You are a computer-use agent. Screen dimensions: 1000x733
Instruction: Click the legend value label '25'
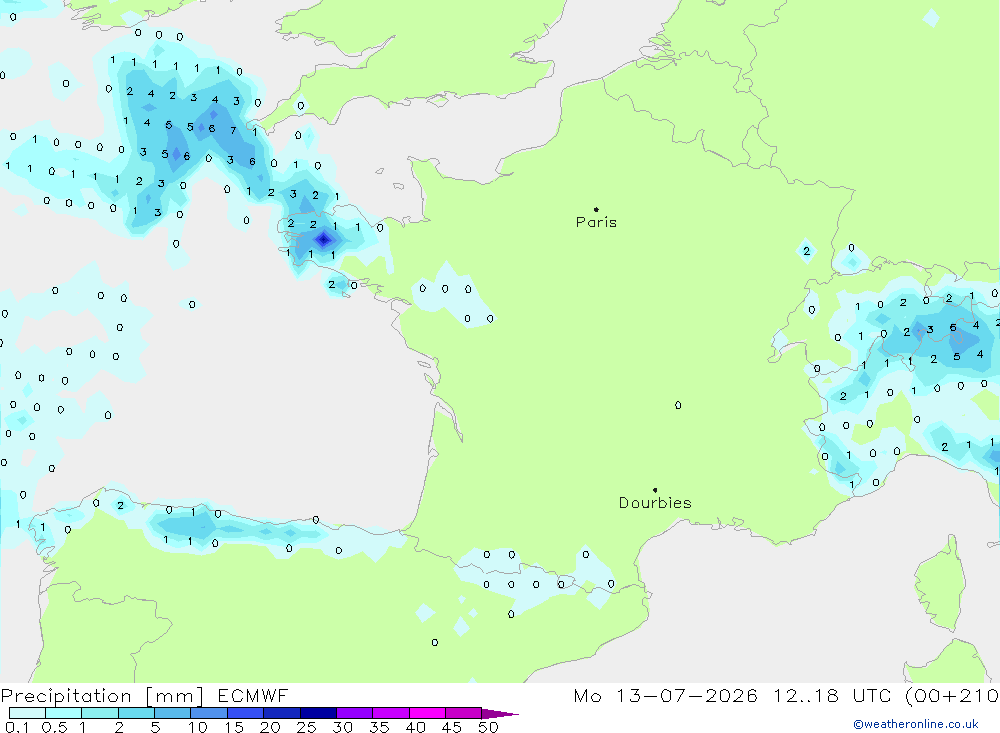pos(306,727)
